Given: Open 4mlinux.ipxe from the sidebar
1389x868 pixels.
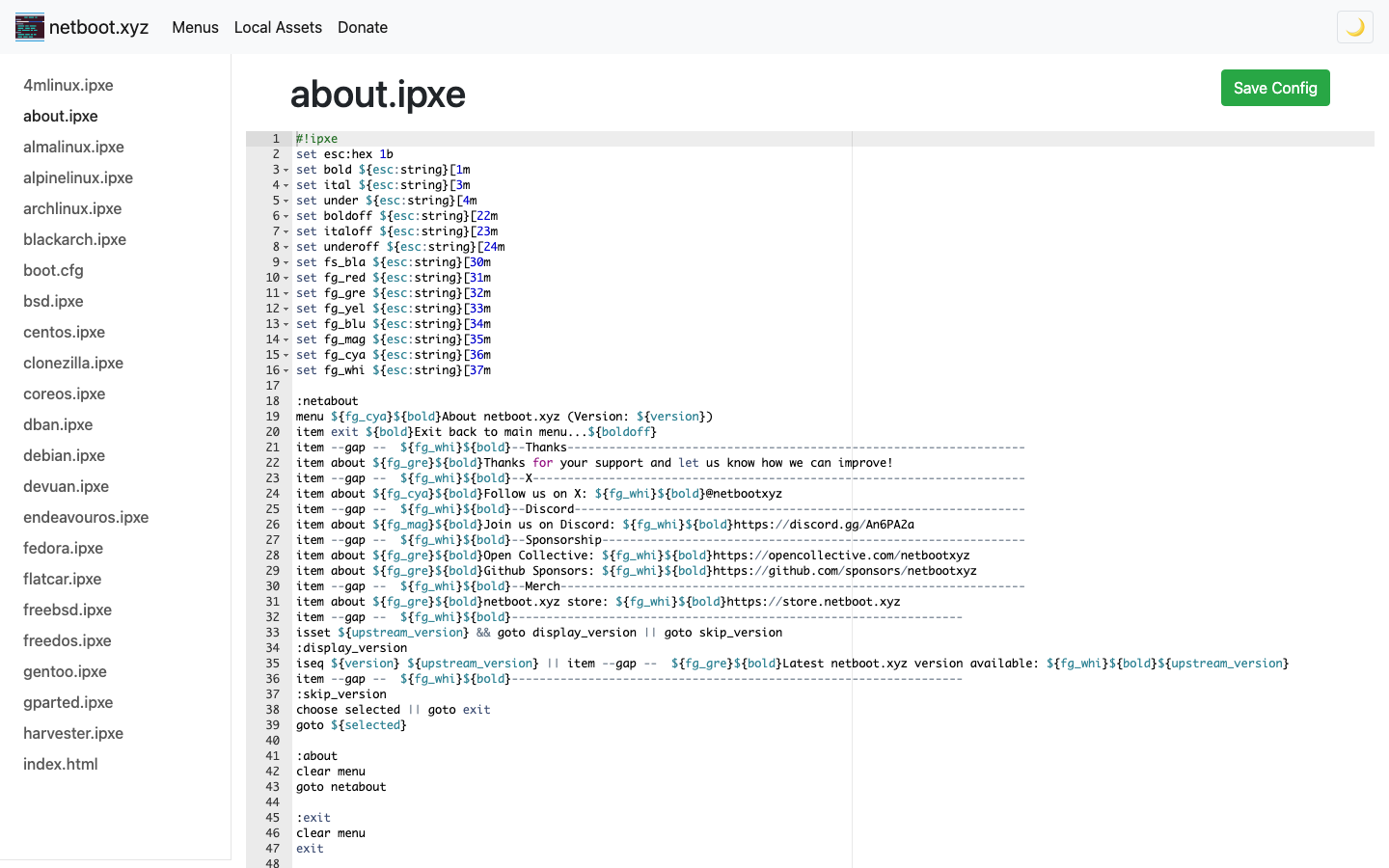Looking at the screenshot, I should point(68,85).
